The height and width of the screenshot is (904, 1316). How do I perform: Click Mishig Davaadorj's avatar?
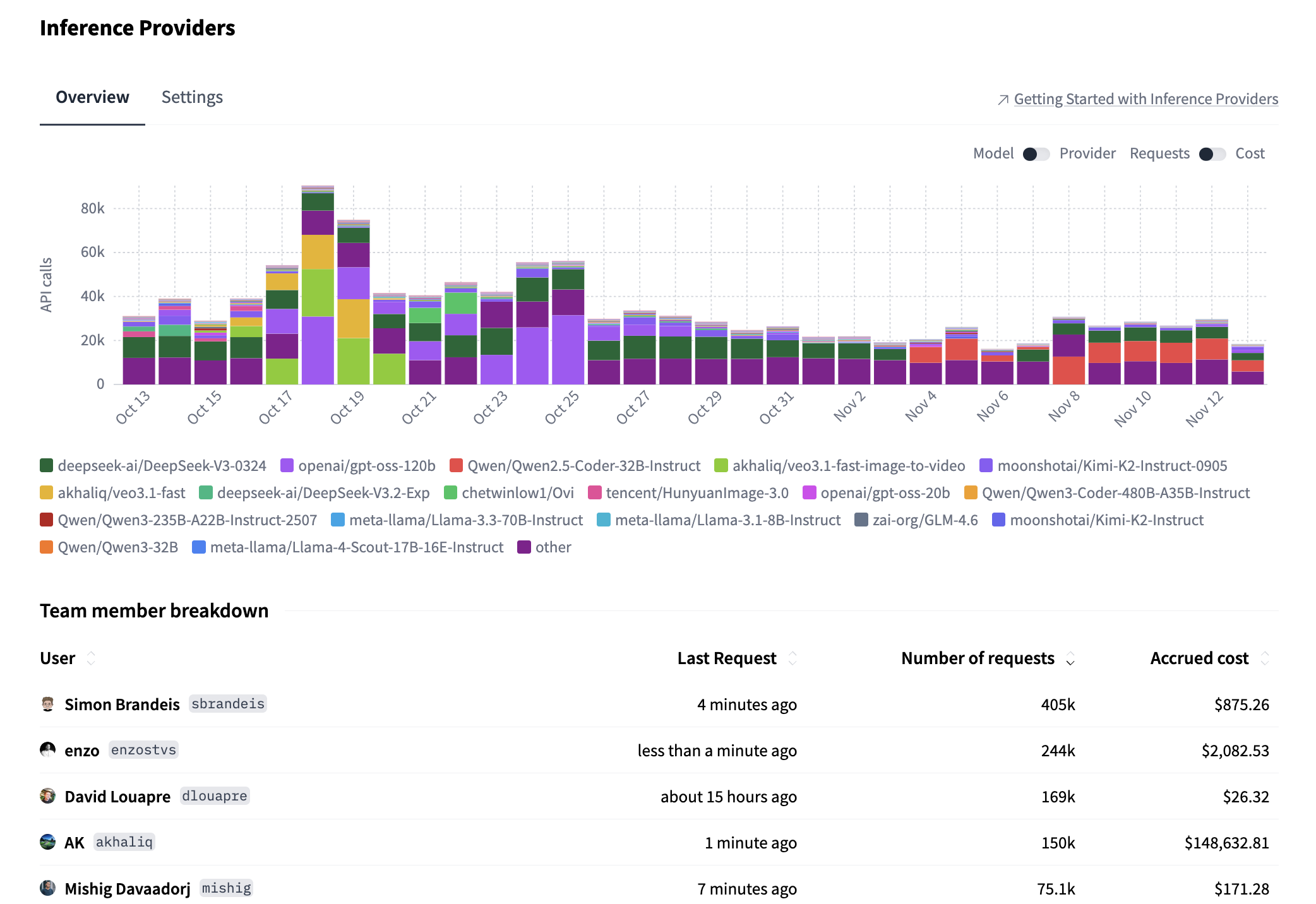click(47, 888)
